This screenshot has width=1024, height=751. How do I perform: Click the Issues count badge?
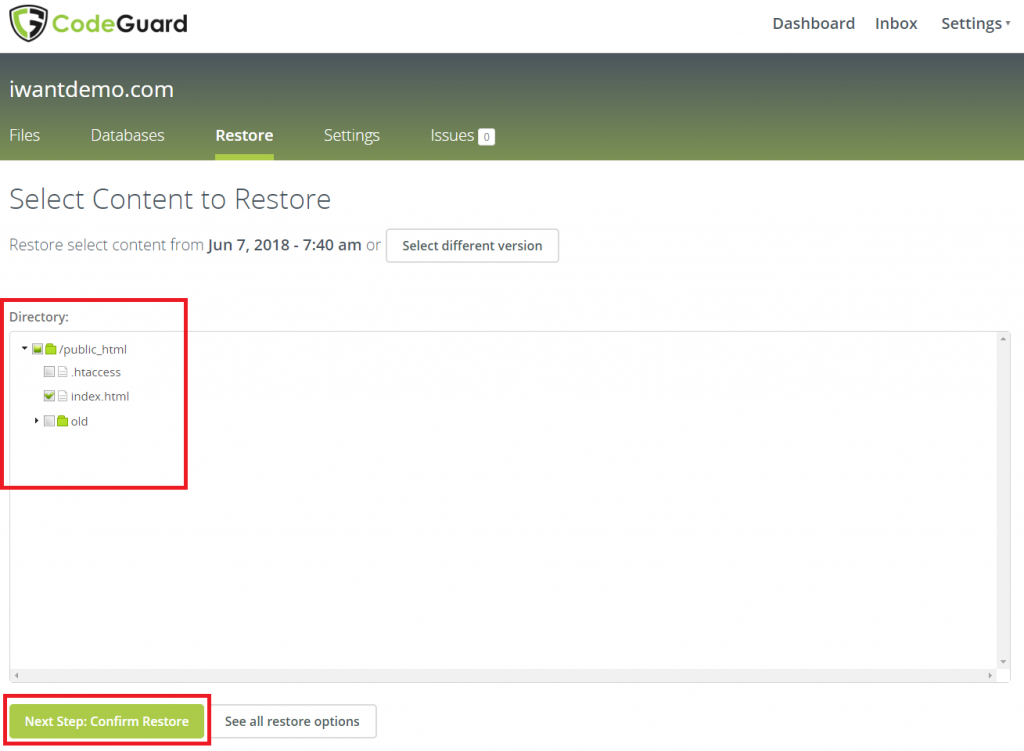click(487, 136)
